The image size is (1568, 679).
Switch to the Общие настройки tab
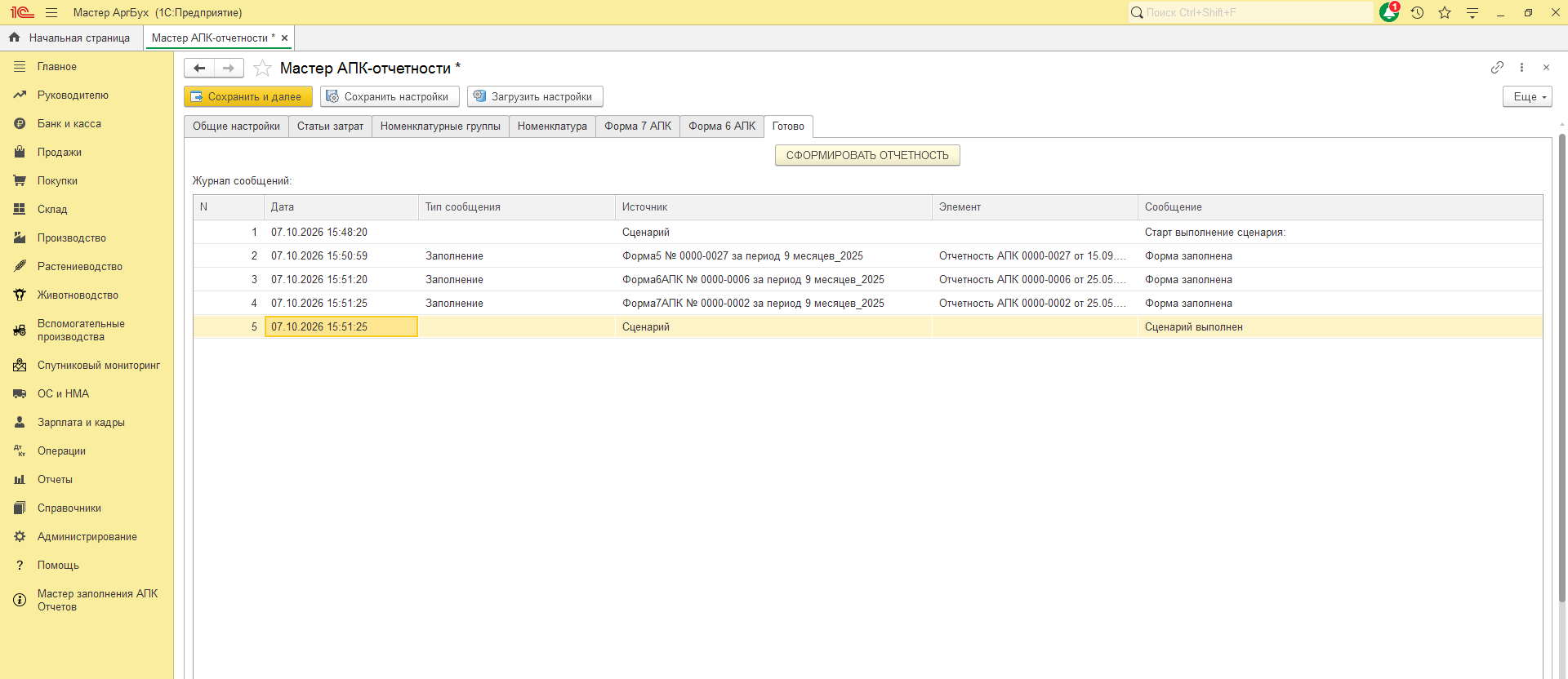click(236, 126)
